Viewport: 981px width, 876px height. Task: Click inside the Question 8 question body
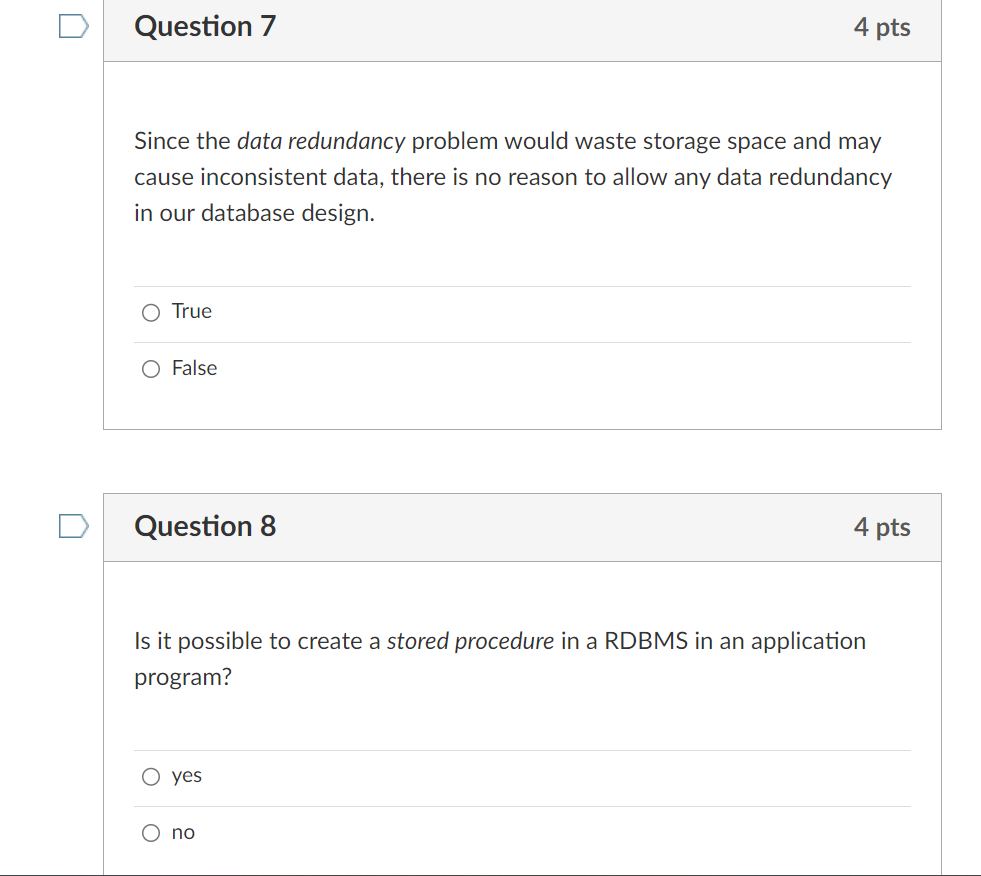(x=500, y=658)
